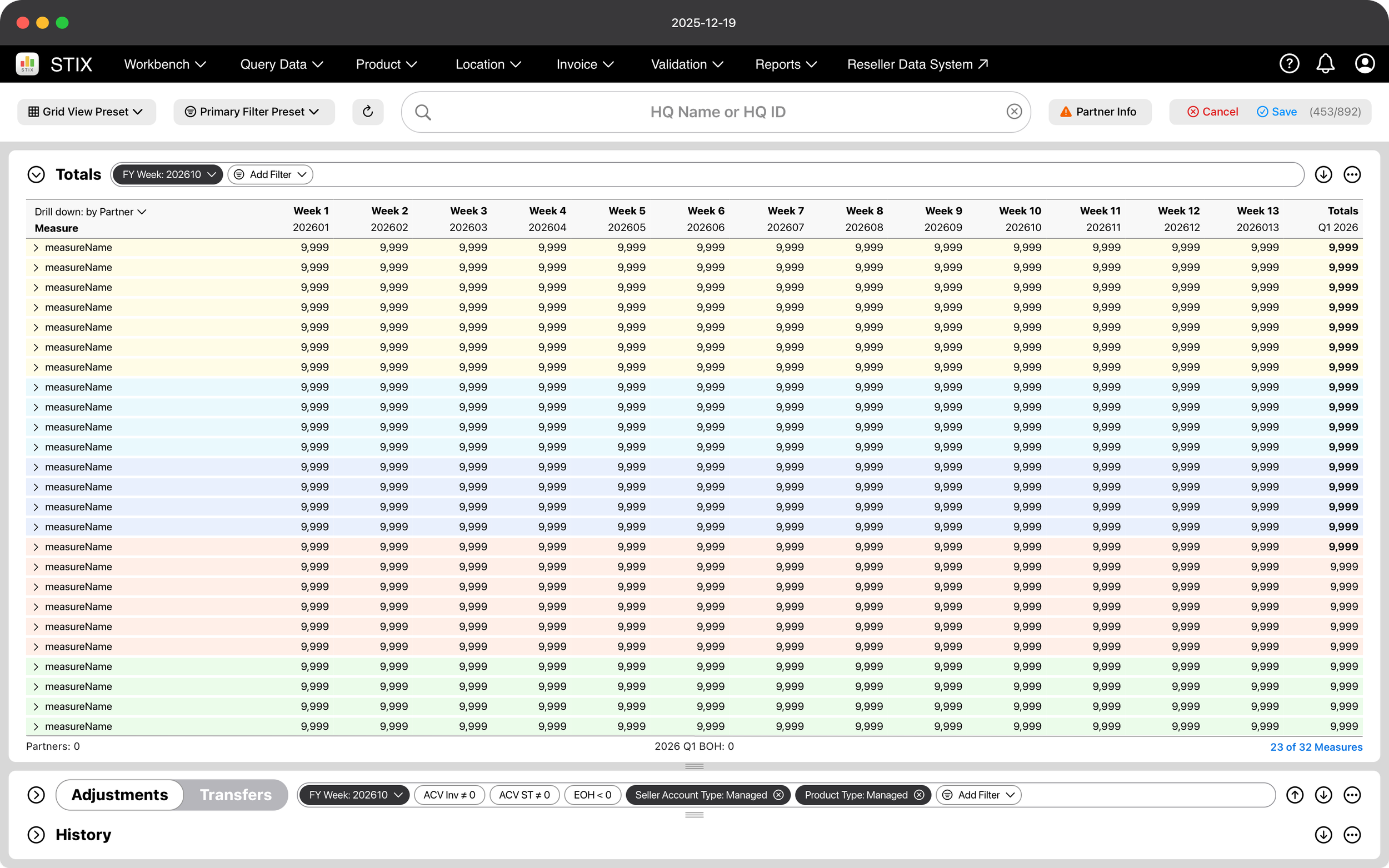This screenshot has height=868, width=1389.
Task: Open the Grid View Preset dropdown
Action: 86,112
